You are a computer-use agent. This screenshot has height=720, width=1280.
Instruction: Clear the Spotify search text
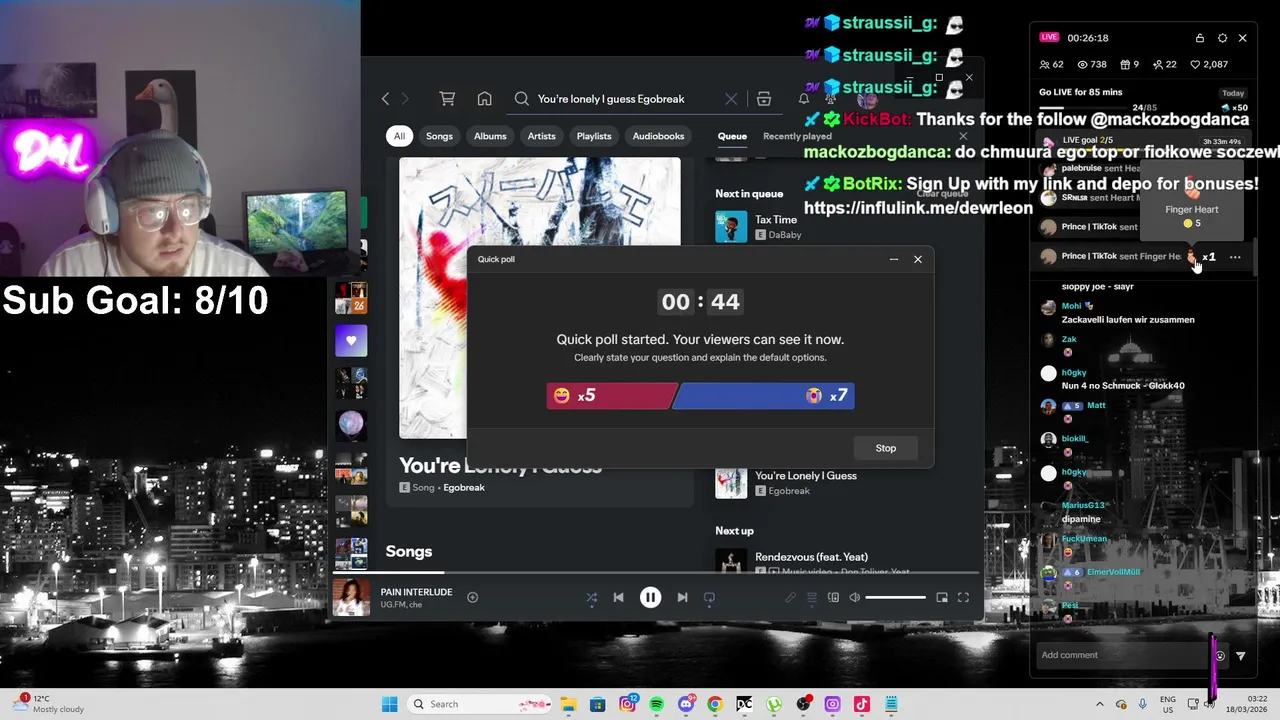coord(731,99)
